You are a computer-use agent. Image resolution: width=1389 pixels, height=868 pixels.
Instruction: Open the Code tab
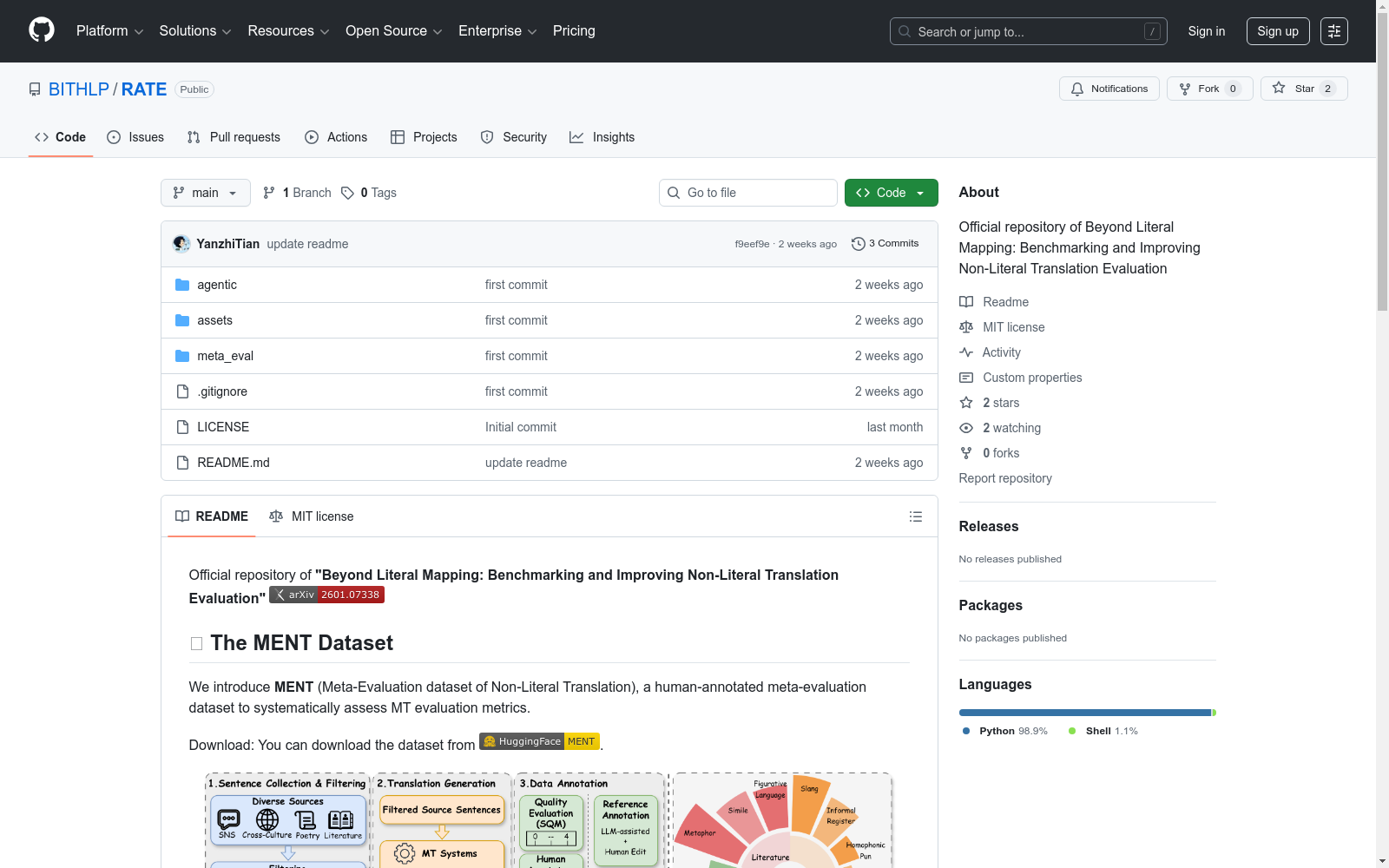click(61, 137)
